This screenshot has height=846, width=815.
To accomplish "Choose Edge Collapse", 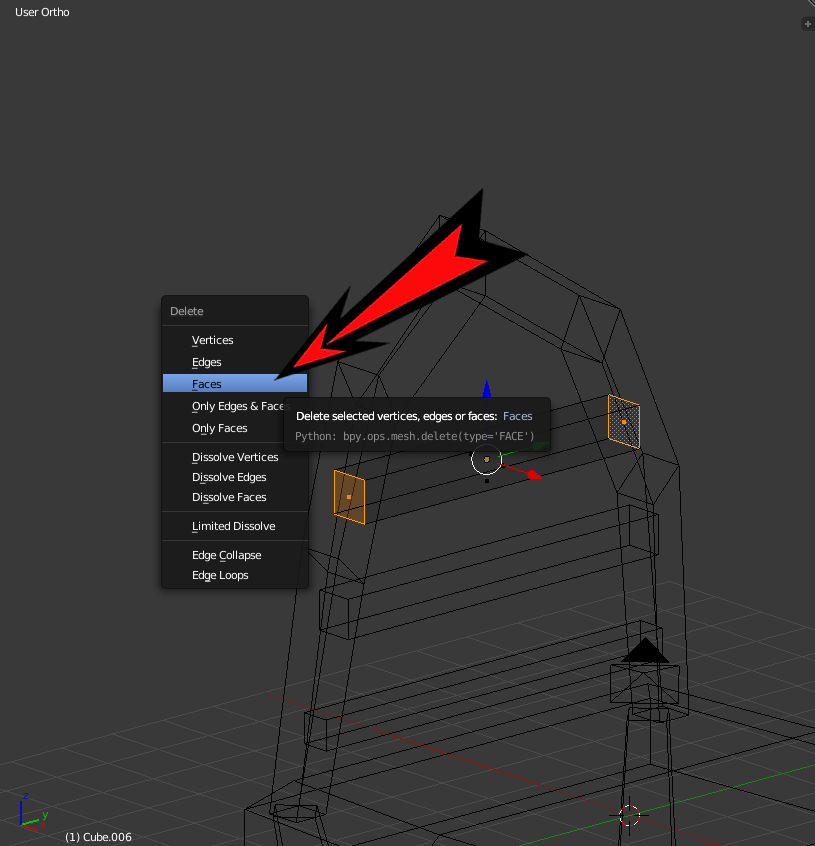I will click(x=235, y=555).
